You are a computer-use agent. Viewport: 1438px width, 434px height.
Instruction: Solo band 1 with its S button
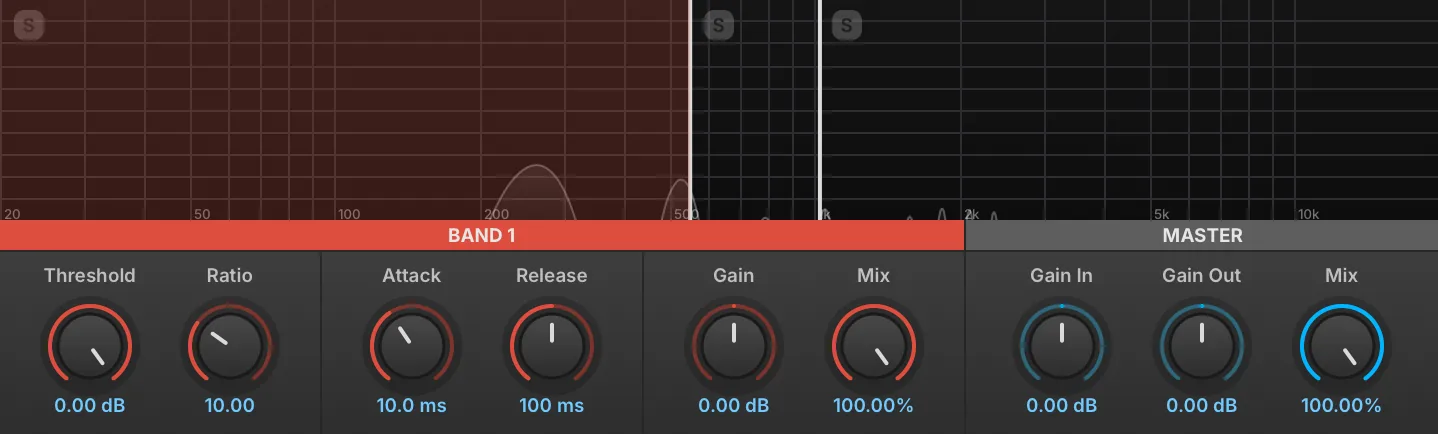click(x=29, y=25)
